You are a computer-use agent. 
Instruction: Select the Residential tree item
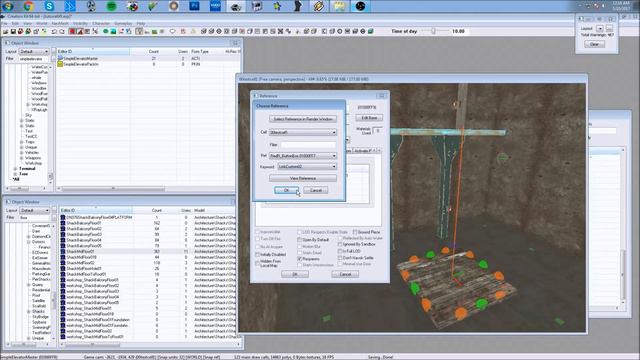(x=41, y=290)
